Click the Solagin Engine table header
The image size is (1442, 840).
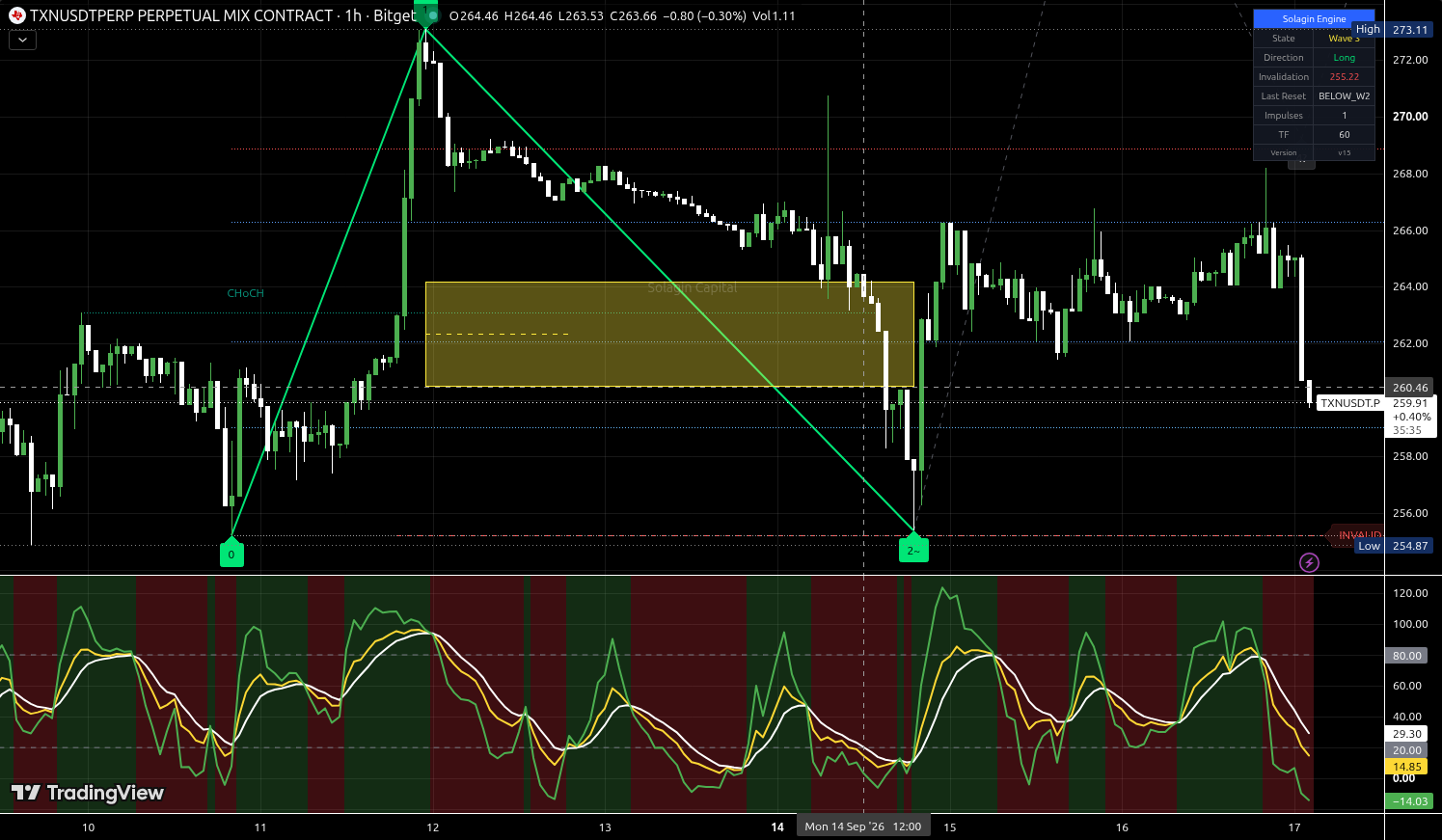click(1314, 19)
